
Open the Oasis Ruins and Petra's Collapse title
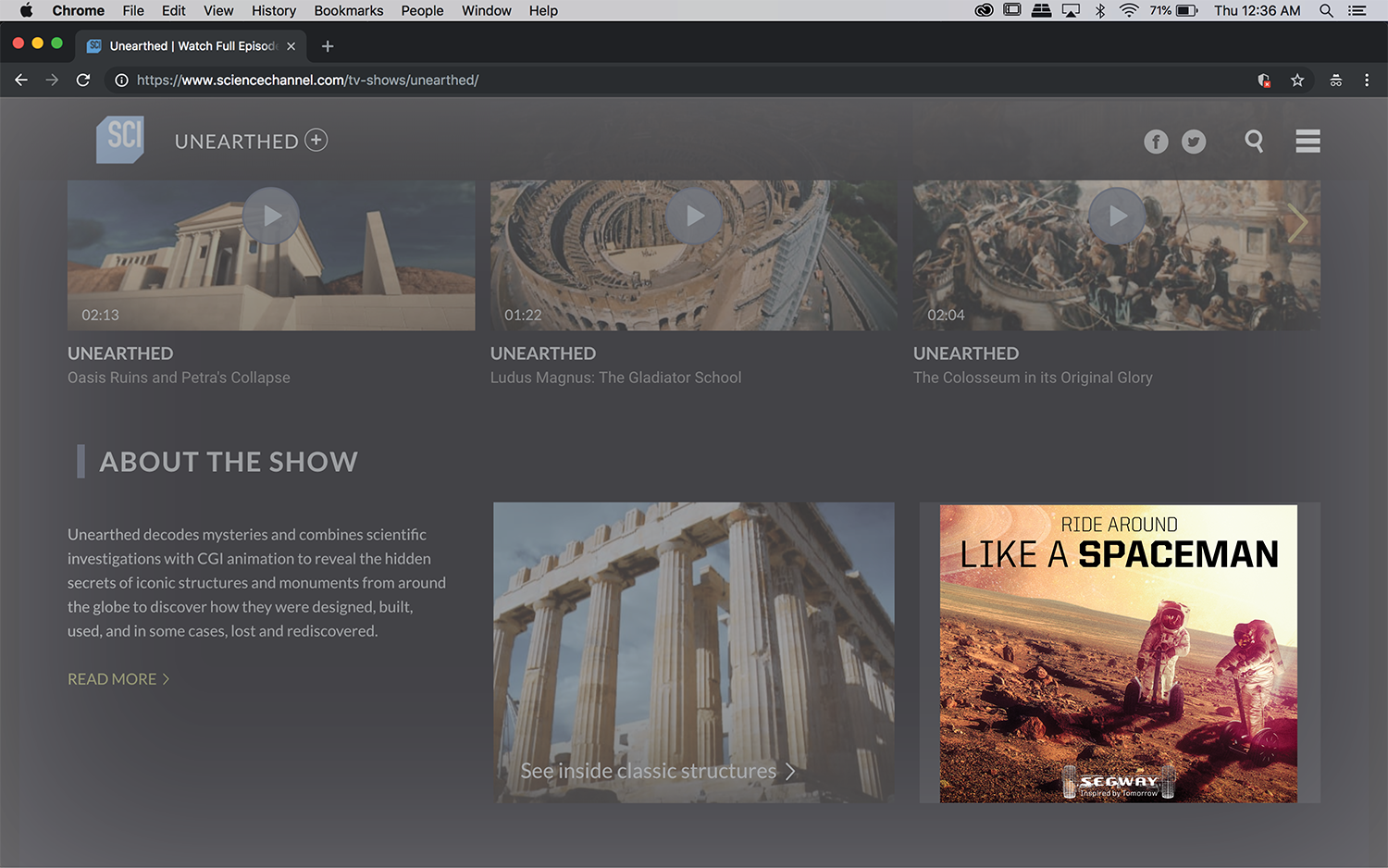point(179,378)
